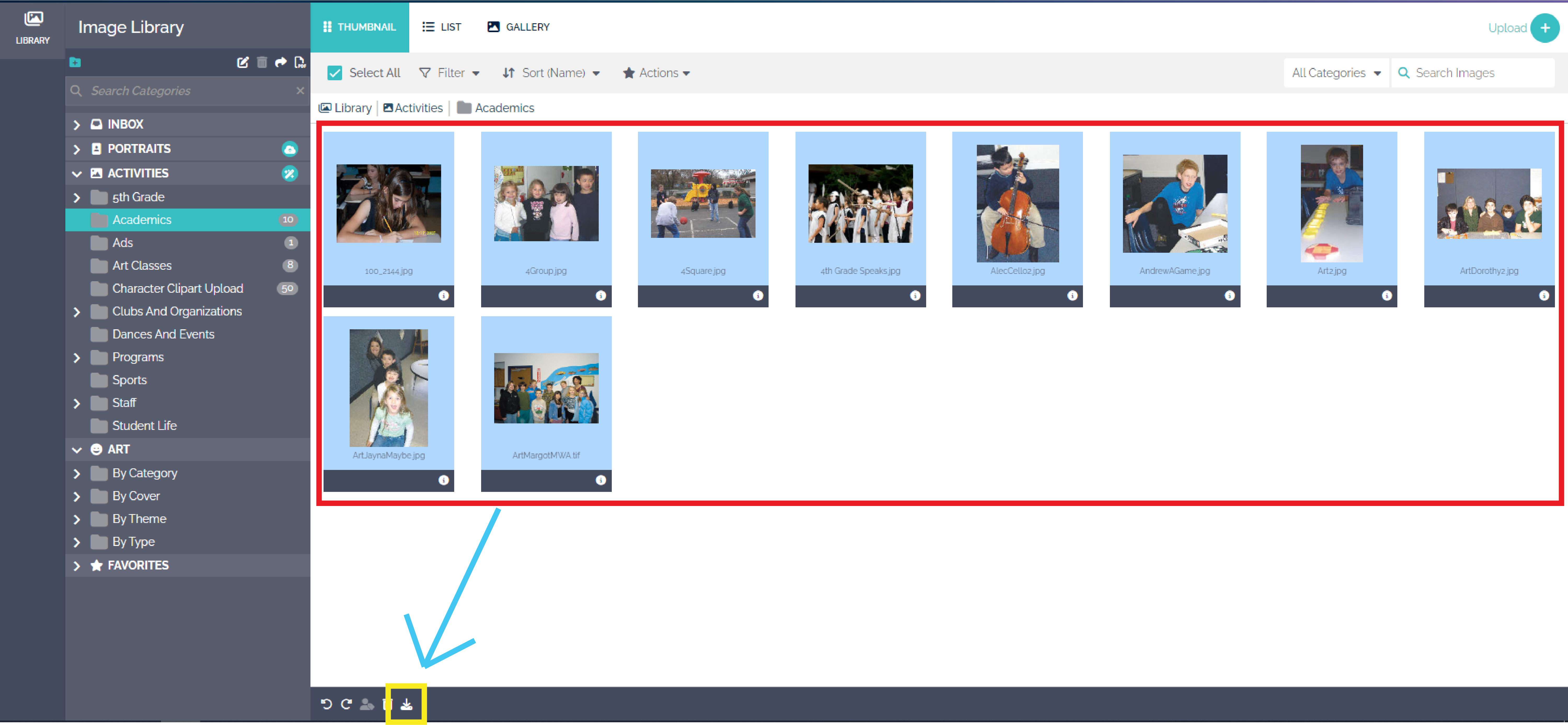
Task: Focus the Search Categories field
Action: [187, 91]
